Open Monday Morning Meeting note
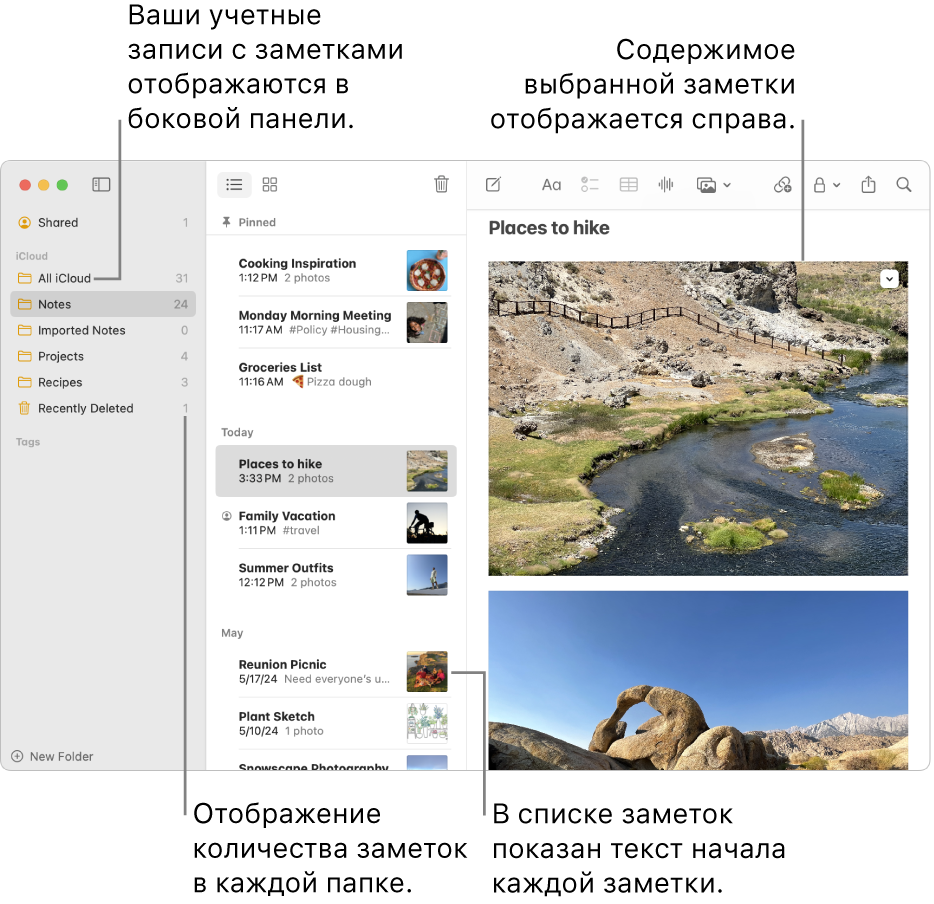Screen dimensions: 934x904 point(336,322)
